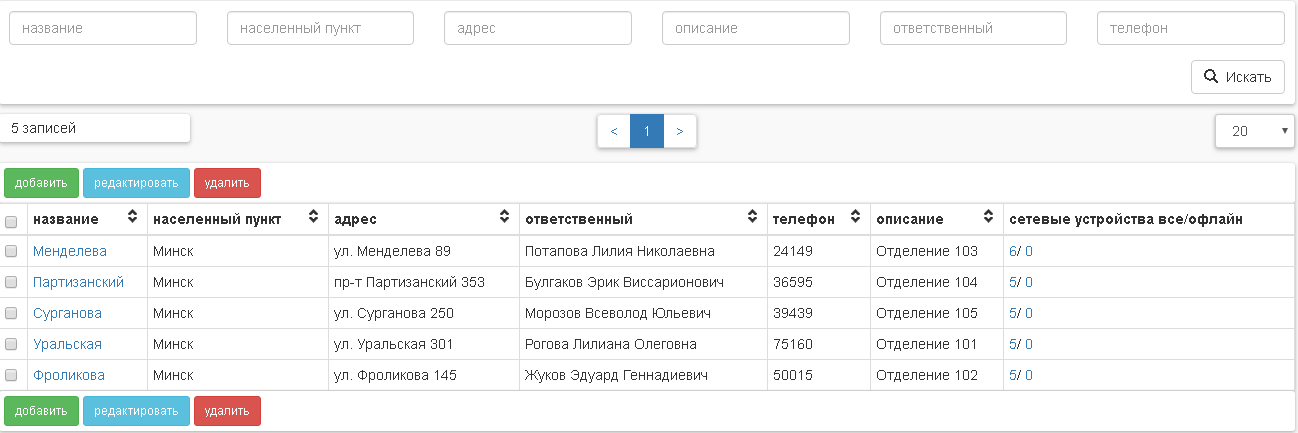Viewport: 1298px width, 433px height.
Task: Open device count link 6 for Менделева
Action: coord(1012,251)
